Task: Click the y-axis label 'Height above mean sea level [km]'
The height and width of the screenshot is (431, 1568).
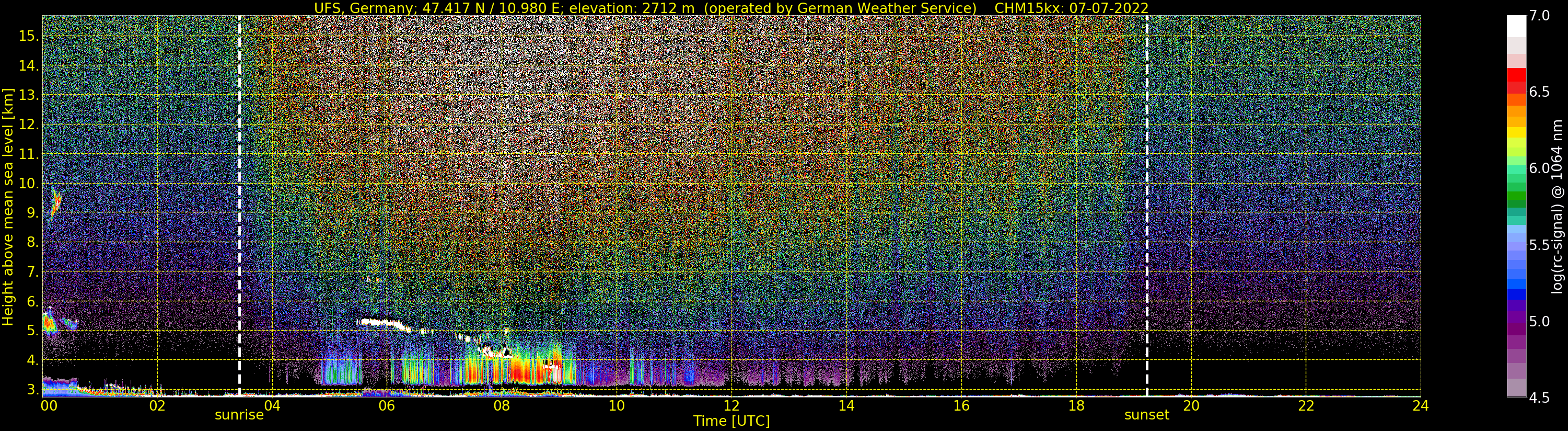Action: [x=8, y=207]
